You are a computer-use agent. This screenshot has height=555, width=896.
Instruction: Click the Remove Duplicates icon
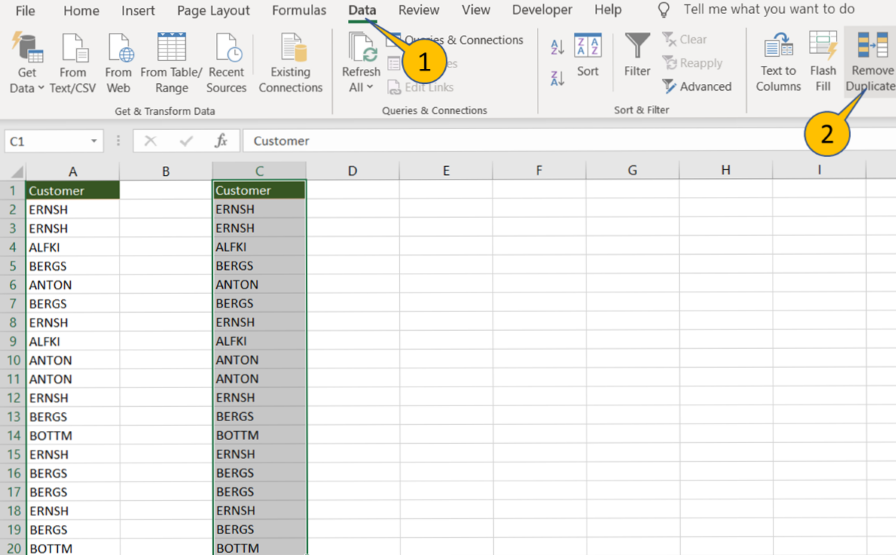pos(871,62)
